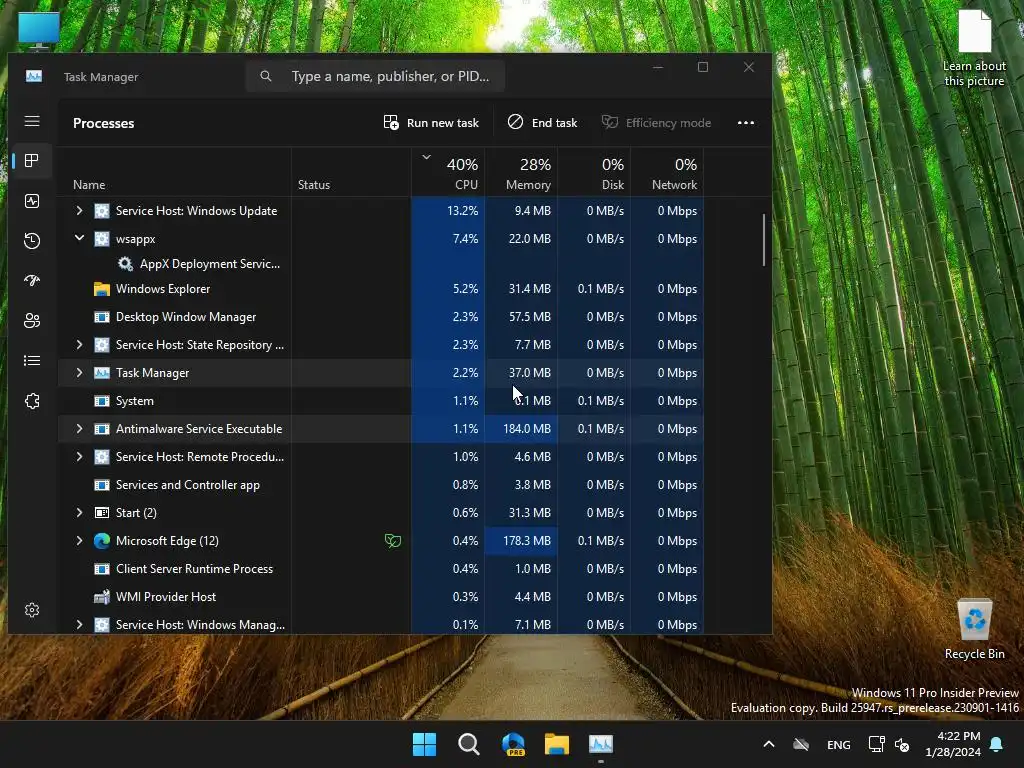Click Learn about this picture desktop icon
1024x768 pixels.
974,48
